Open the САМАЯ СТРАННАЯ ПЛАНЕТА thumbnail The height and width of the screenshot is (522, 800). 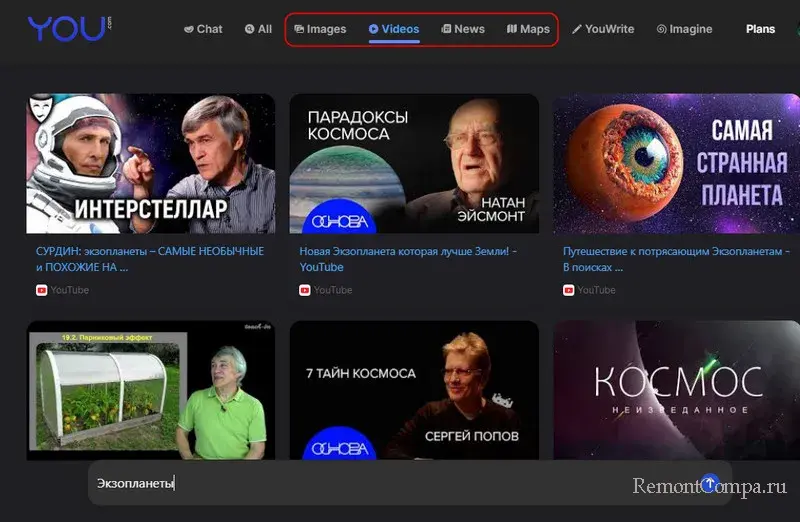(x=677, y=164)
